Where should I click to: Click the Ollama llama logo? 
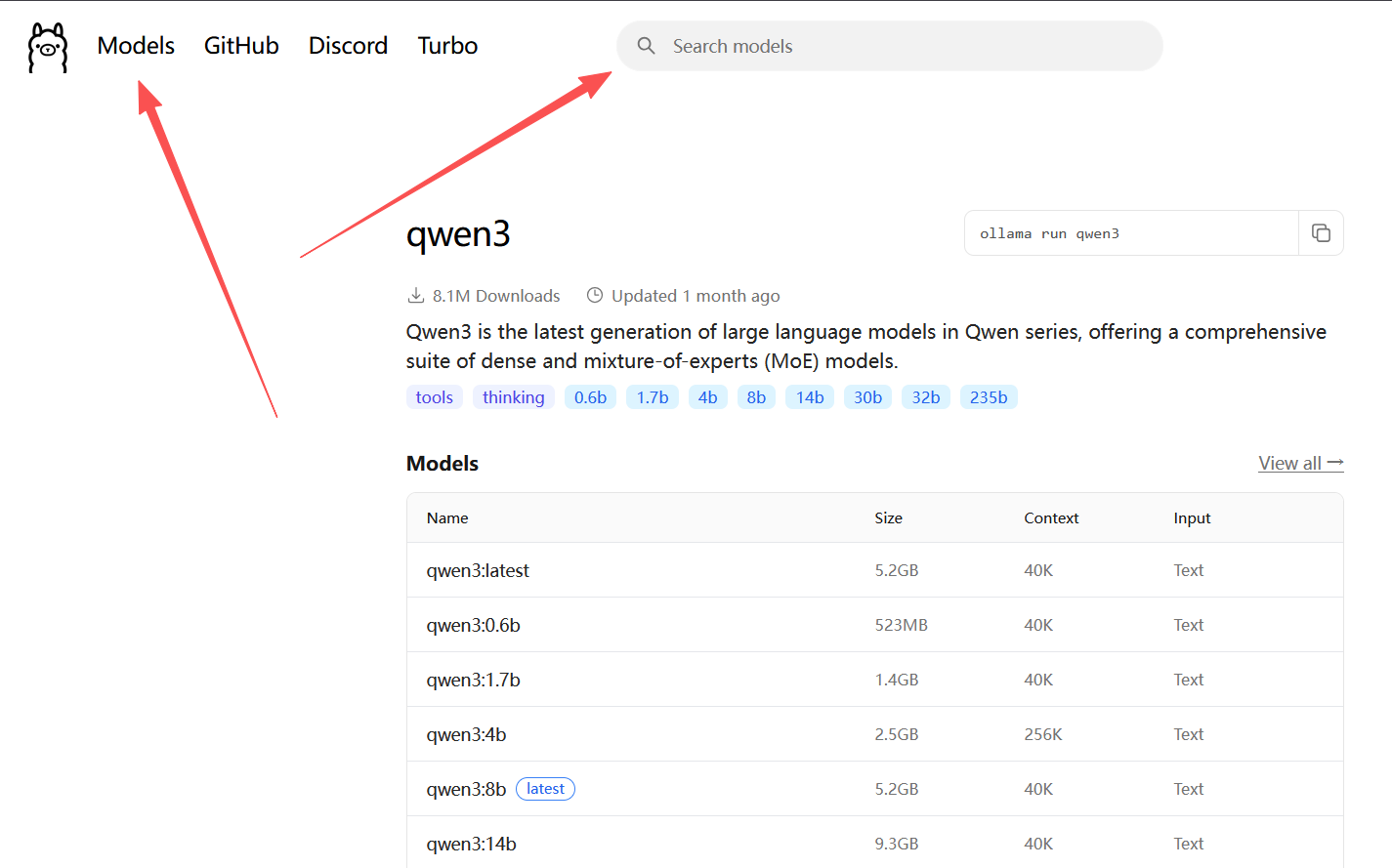point(48,48)
